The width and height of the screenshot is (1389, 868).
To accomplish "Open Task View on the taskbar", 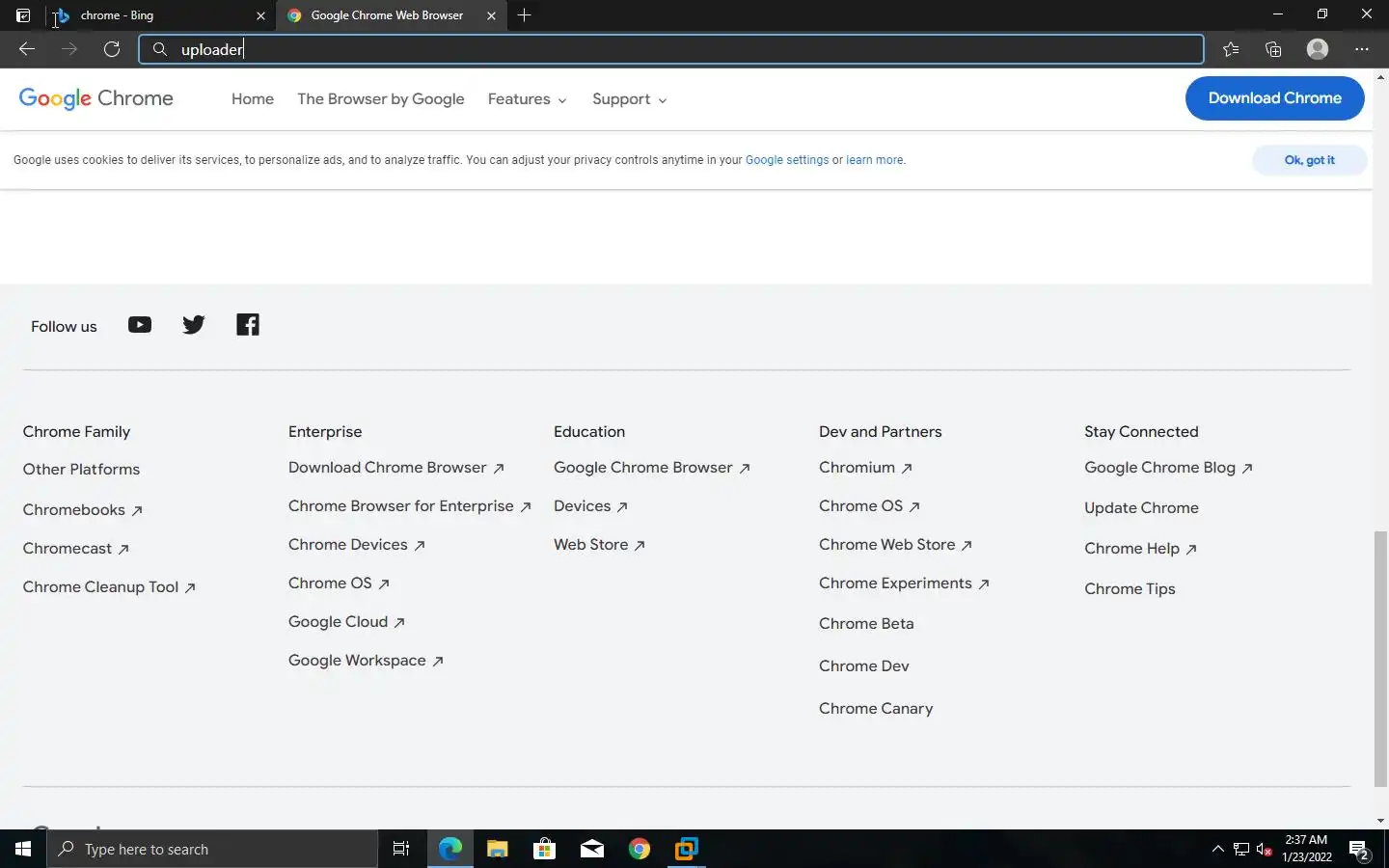I will [x=401, y=849].
